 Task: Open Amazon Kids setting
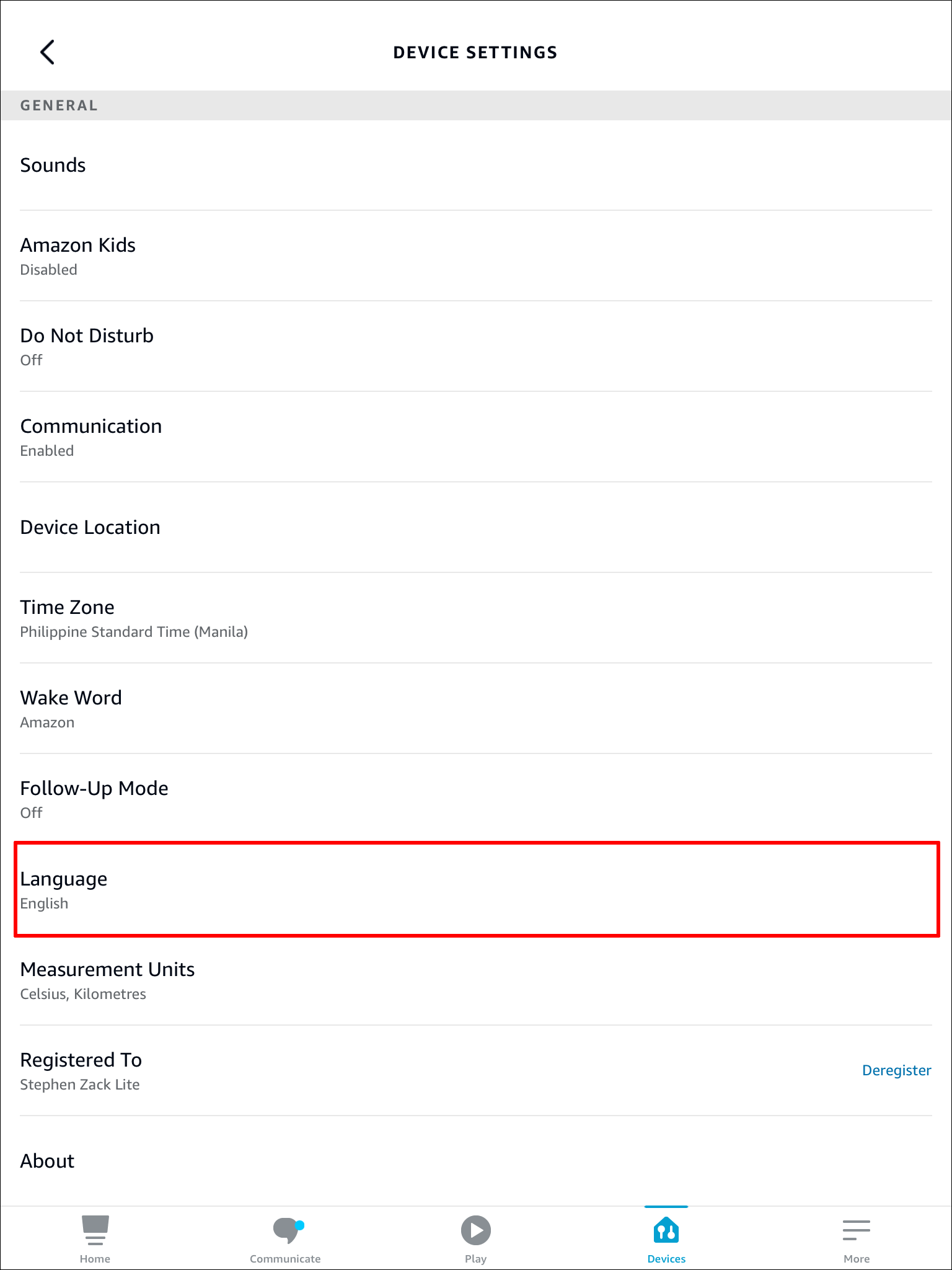[x=78, y=255]
